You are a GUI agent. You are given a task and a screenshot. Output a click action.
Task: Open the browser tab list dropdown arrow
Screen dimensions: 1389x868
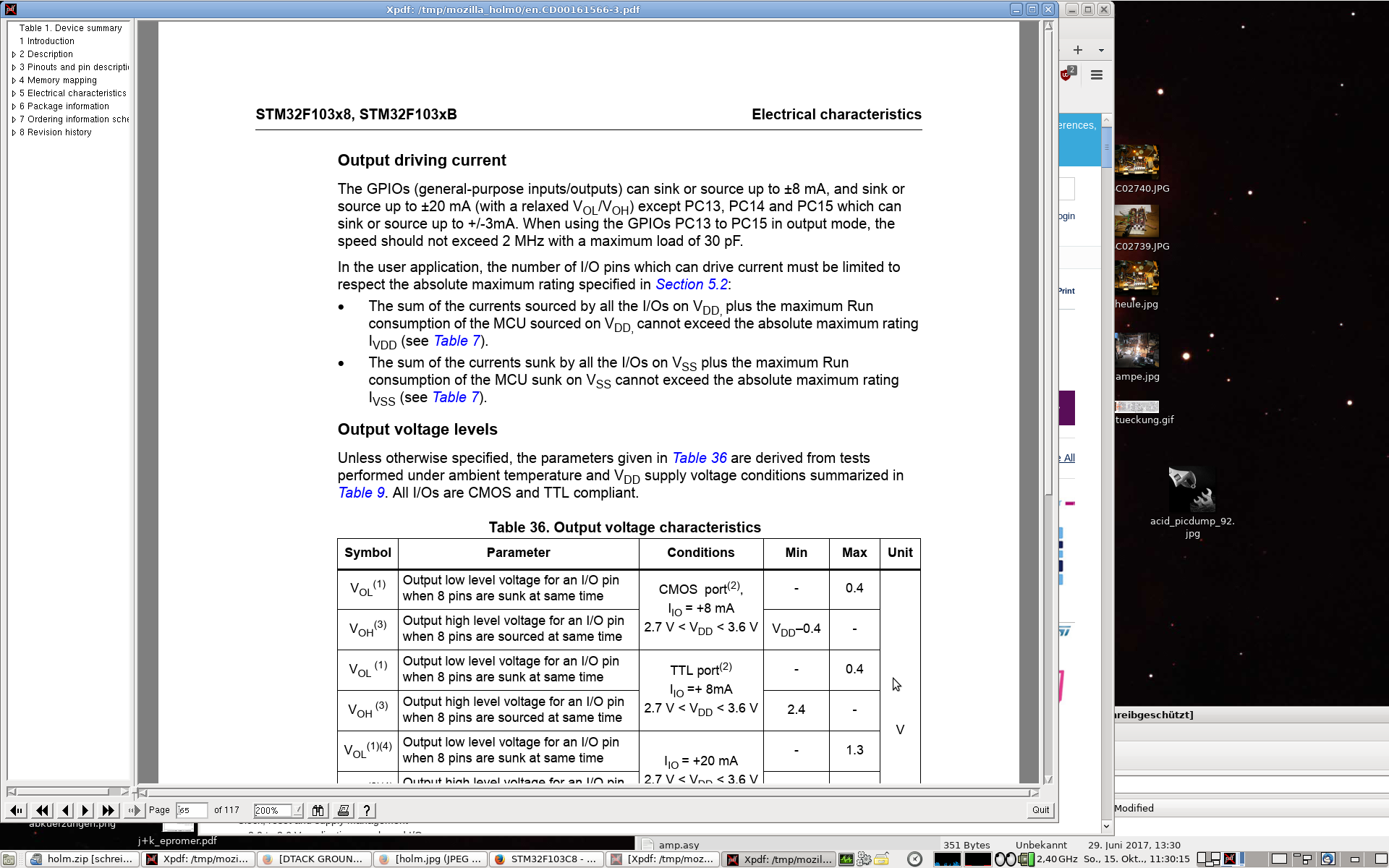tap(1101, 50)
